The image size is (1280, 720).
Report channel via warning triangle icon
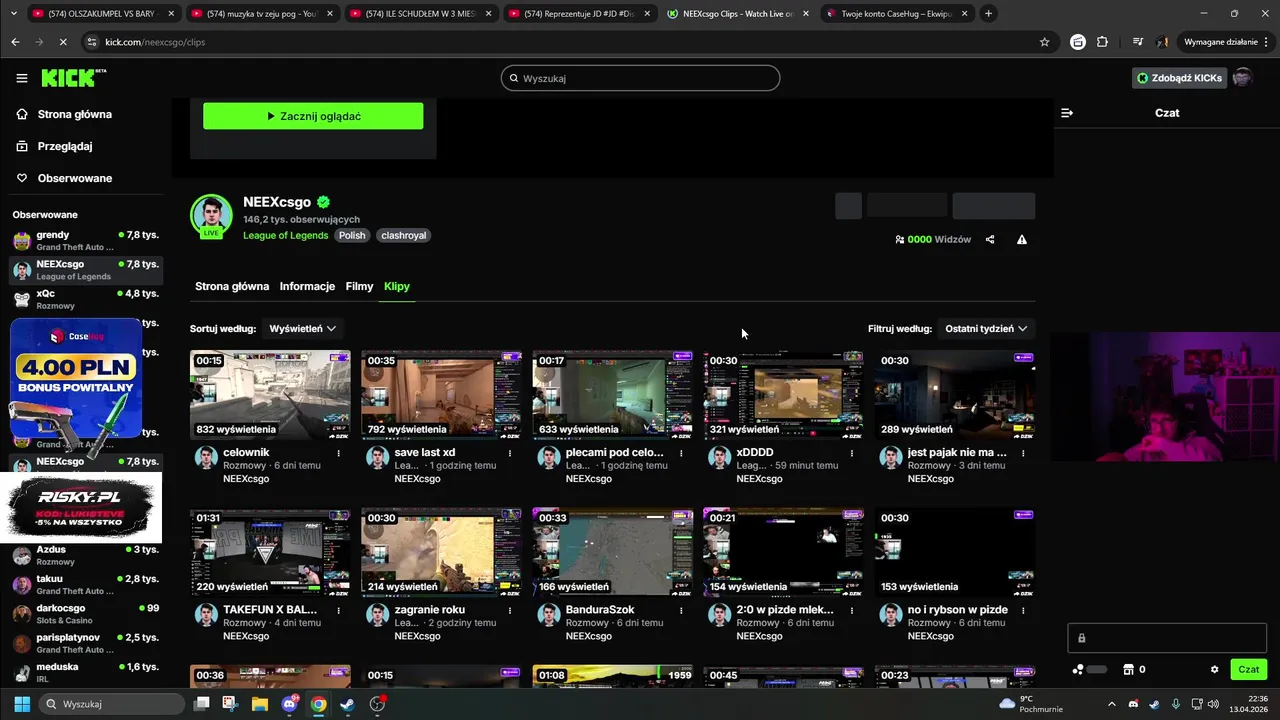[x=1022, y=240]
